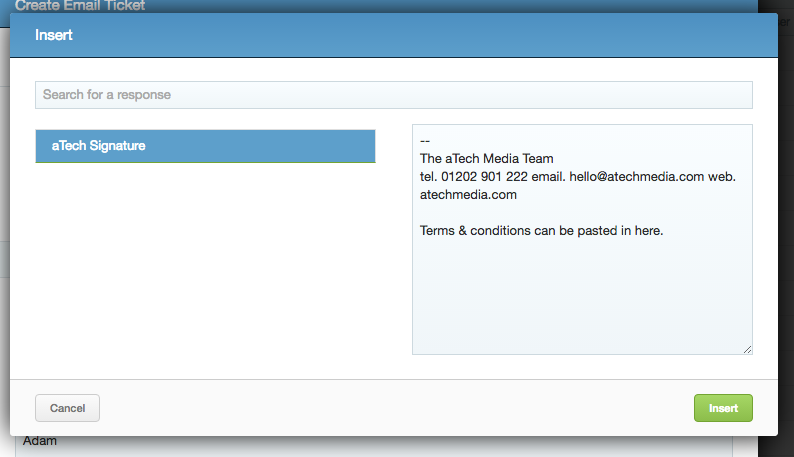Click the hello@atechmedia.com email text
The width and height of the screenshot is (794, 457).
tap(637, 177)
